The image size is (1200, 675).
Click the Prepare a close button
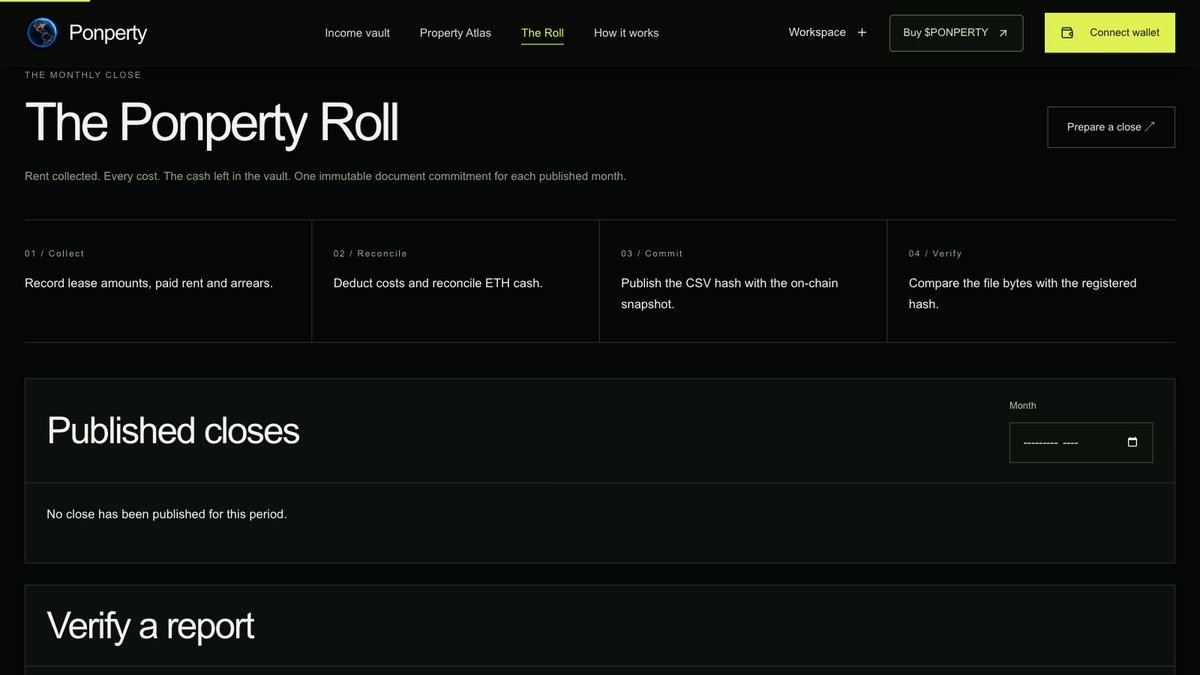coord(1111,127)
